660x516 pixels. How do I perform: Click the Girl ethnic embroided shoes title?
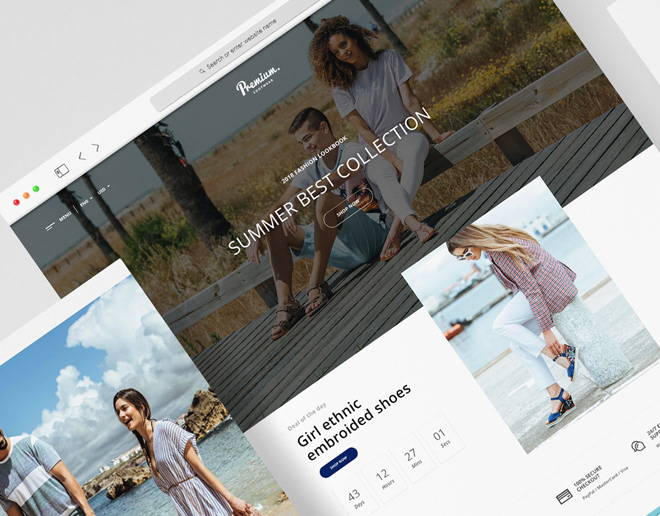(x=354, y=422)
